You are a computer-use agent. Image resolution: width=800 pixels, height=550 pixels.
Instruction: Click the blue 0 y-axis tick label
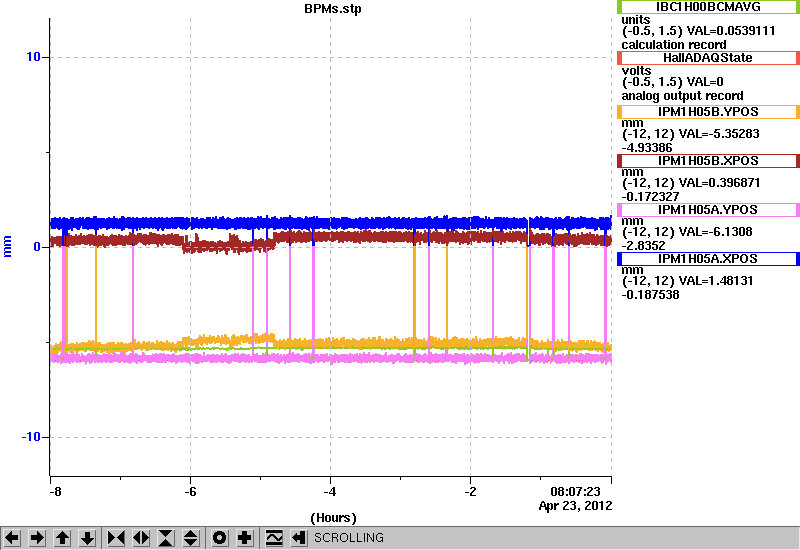[37, 247]
